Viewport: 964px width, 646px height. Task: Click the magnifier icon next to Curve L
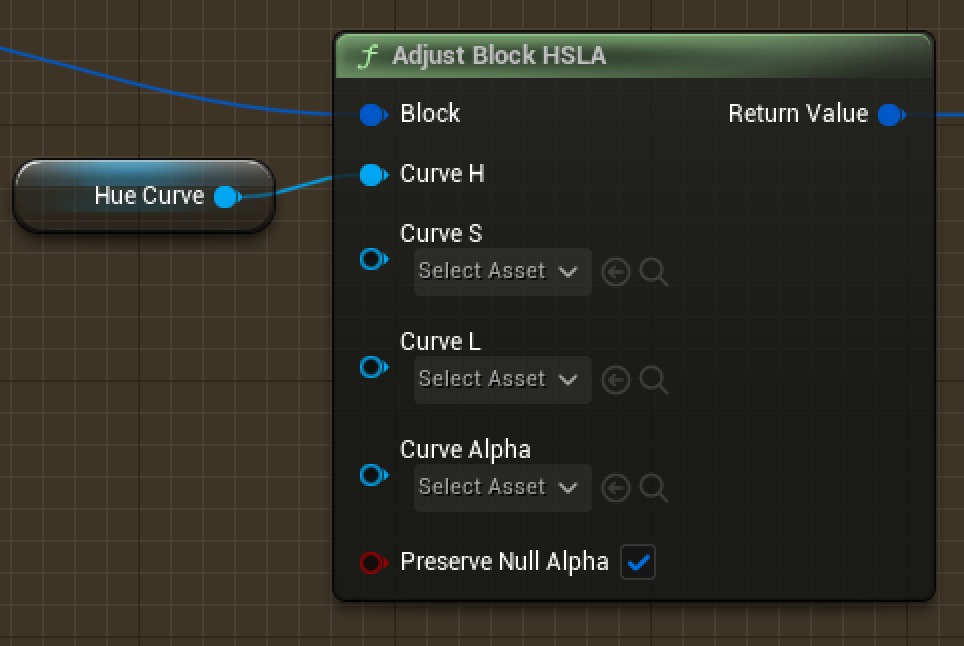654,379
